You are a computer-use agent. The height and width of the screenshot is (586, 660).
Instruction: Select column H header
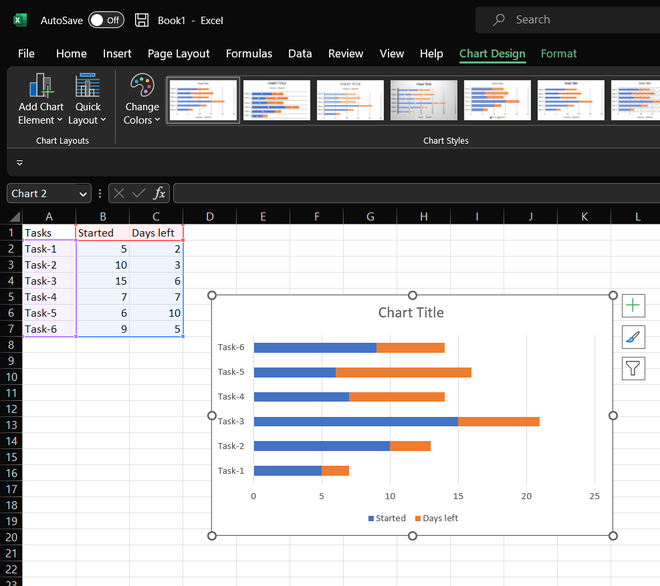coord(423,216)
